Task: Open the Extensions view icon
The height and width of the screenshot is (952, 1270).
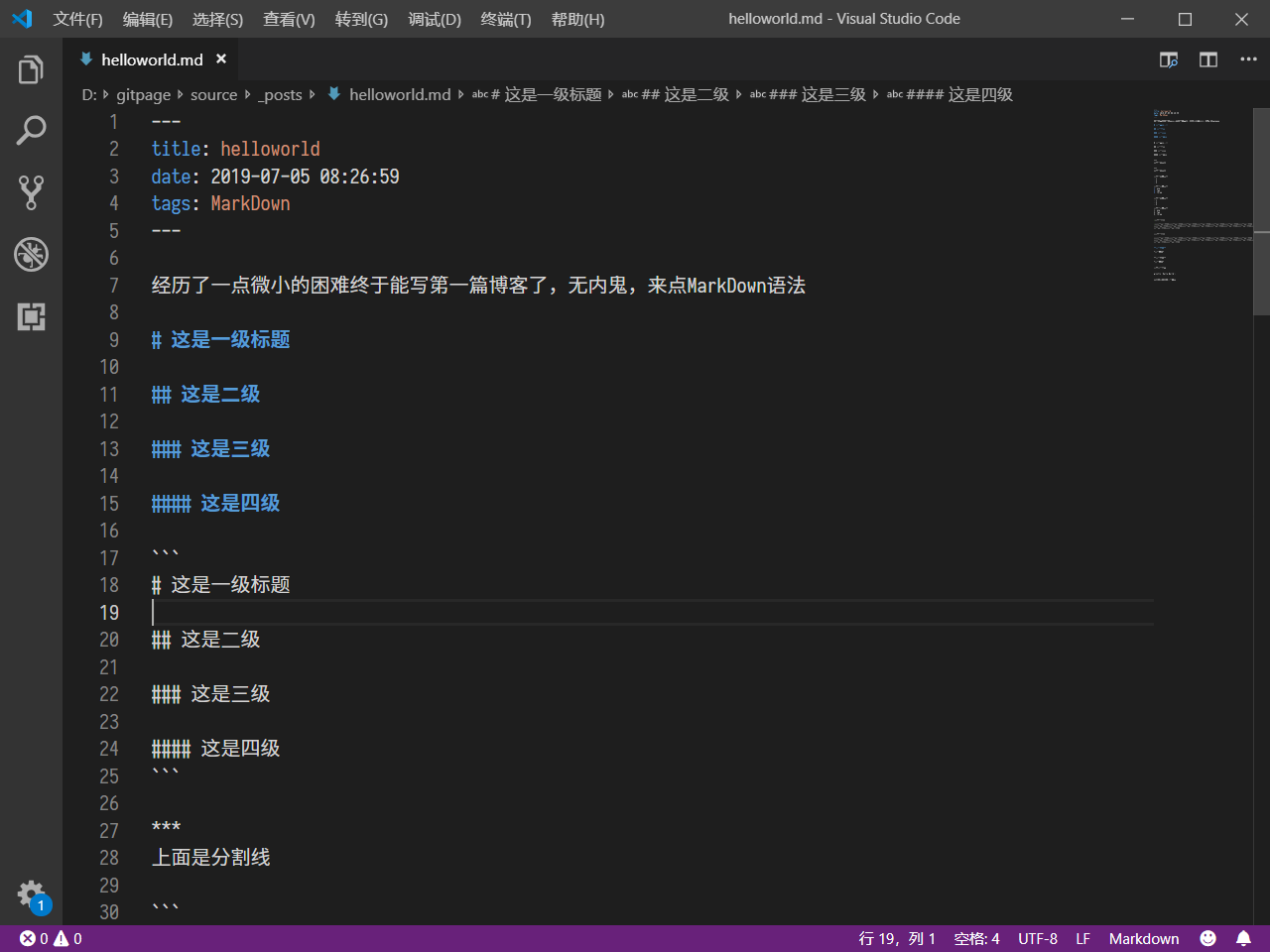Action: 31,316
